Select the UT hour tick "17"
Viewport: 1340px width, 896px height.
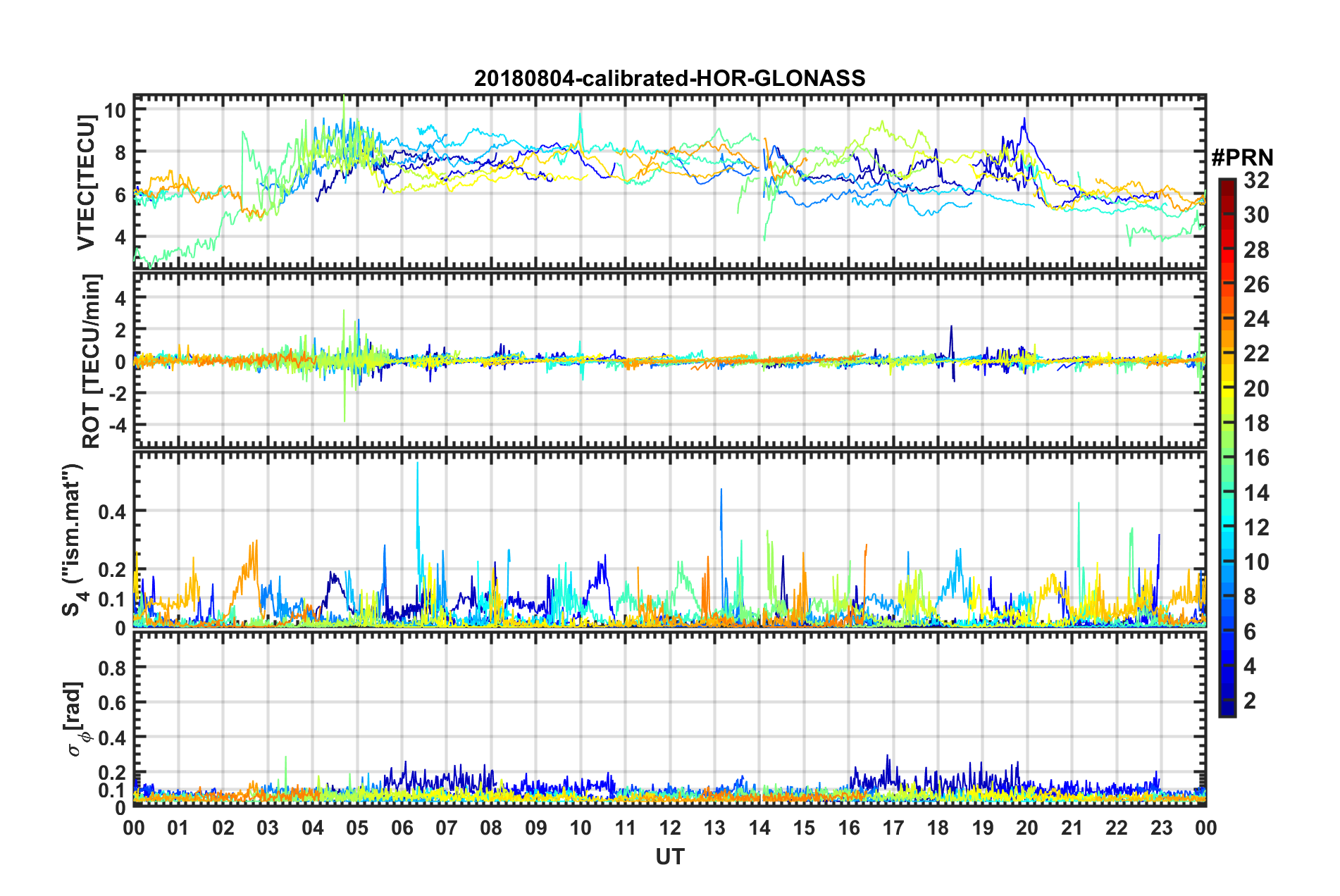[893, 828]
